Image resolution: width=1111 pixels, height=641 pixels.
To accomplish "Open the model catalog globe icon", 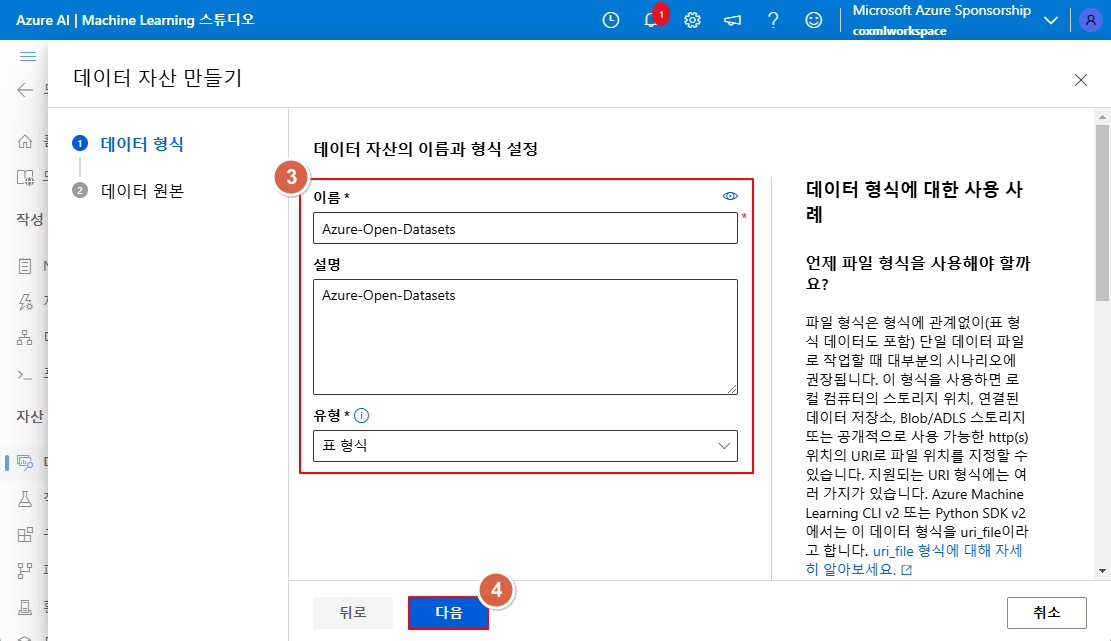I will tap(25, 177).
